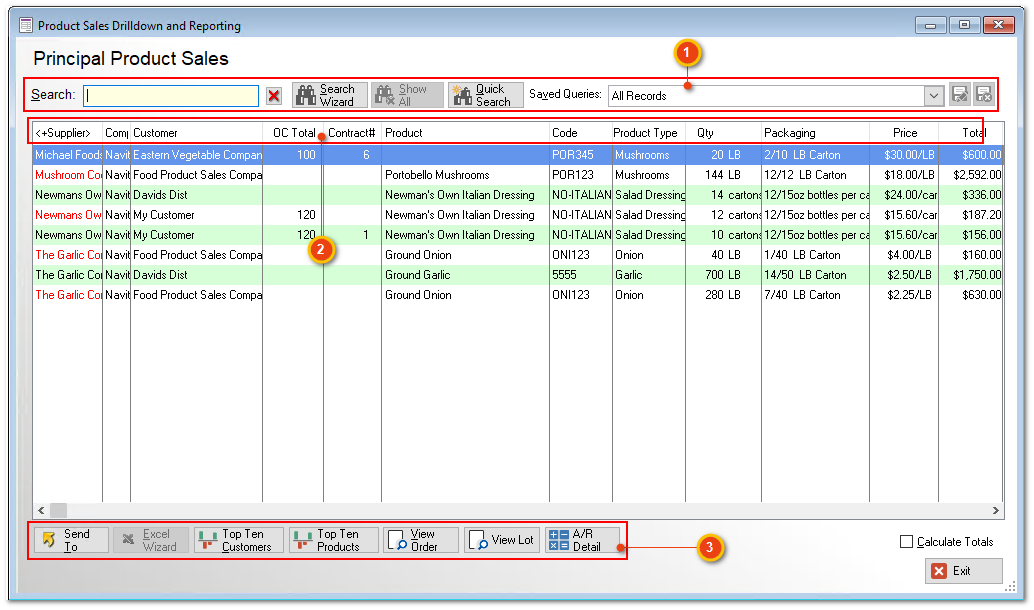Viewport: 1034px width, 610px height.
Task: Select Mushroom Co supplier cell
Action: point(68,175)
